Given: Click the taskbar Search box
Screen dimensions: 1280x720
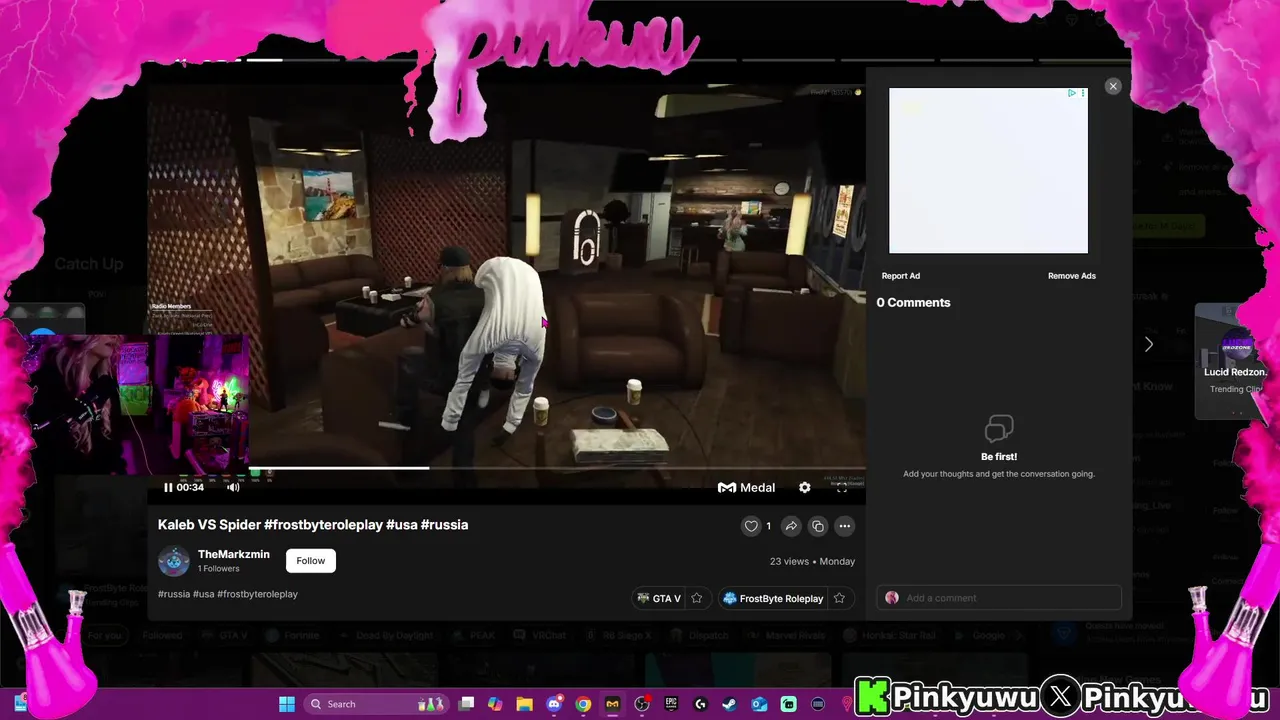Looking at the screenshot, I should click(x=378, y=704).
